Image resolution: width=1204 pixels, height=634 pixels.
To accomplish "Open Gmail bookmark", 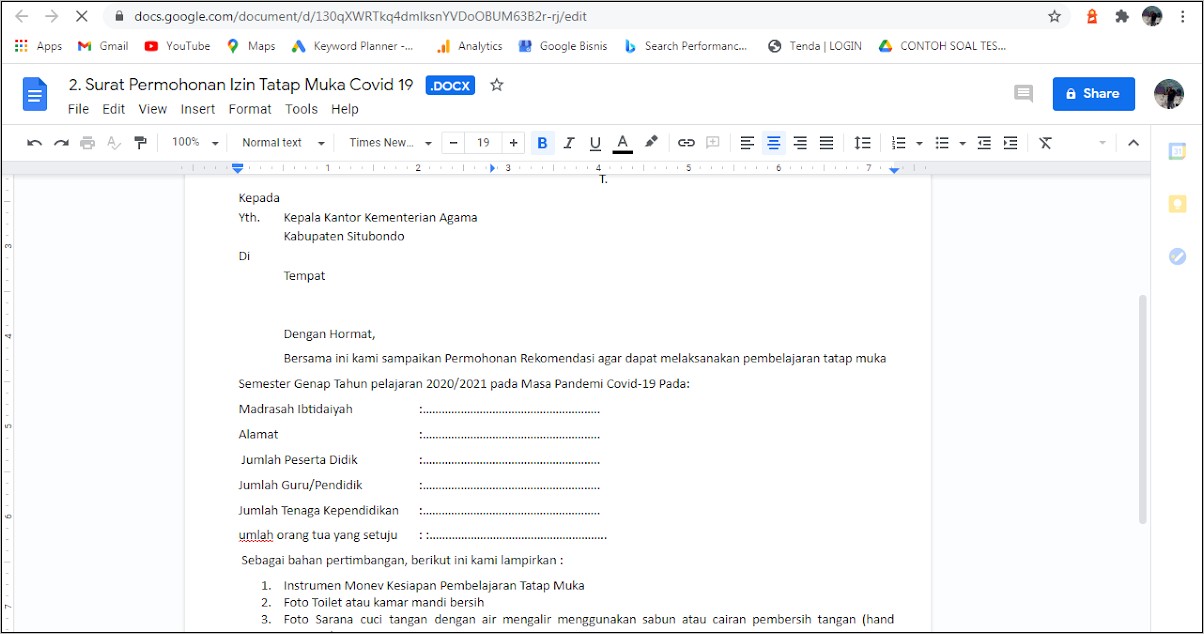I will 103,46.
